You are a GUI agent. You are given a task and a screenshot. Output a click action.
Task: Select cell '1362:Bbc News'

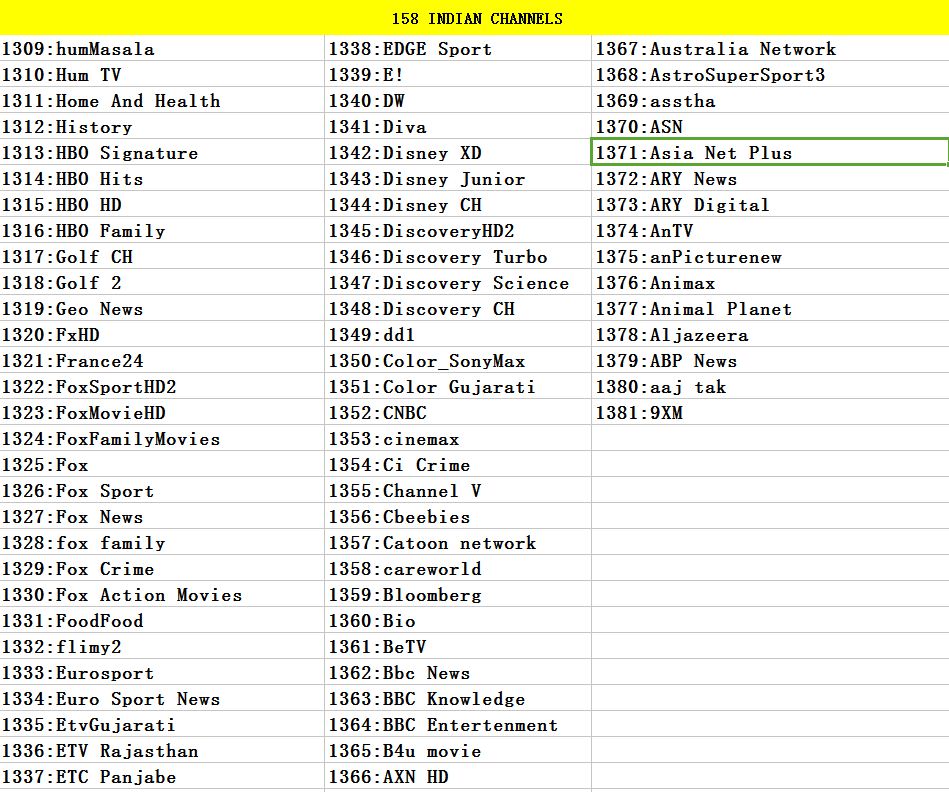(x=458, y=673)
